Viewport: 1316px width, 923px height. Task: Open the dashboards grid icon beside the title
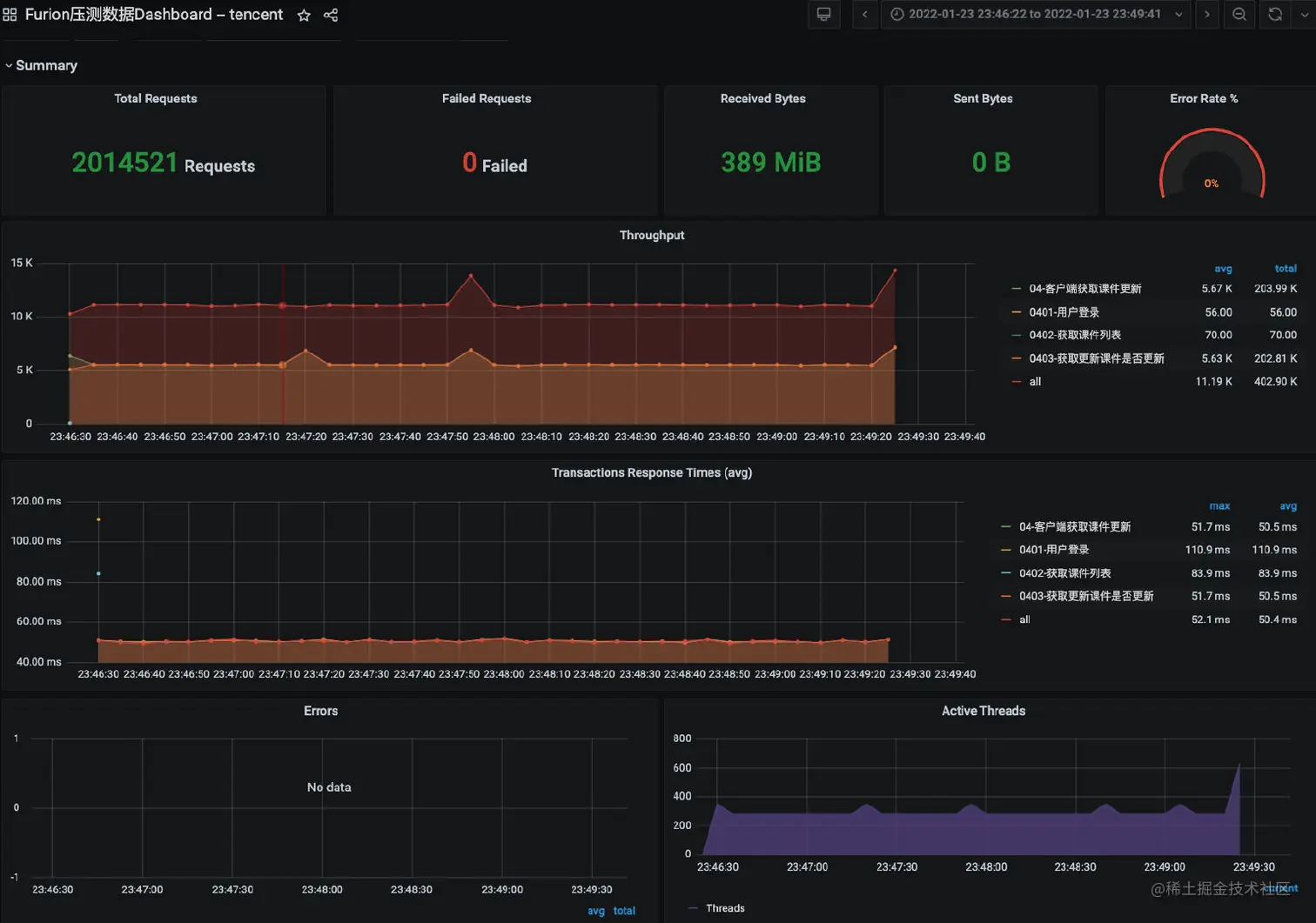[x=10, y=15]
